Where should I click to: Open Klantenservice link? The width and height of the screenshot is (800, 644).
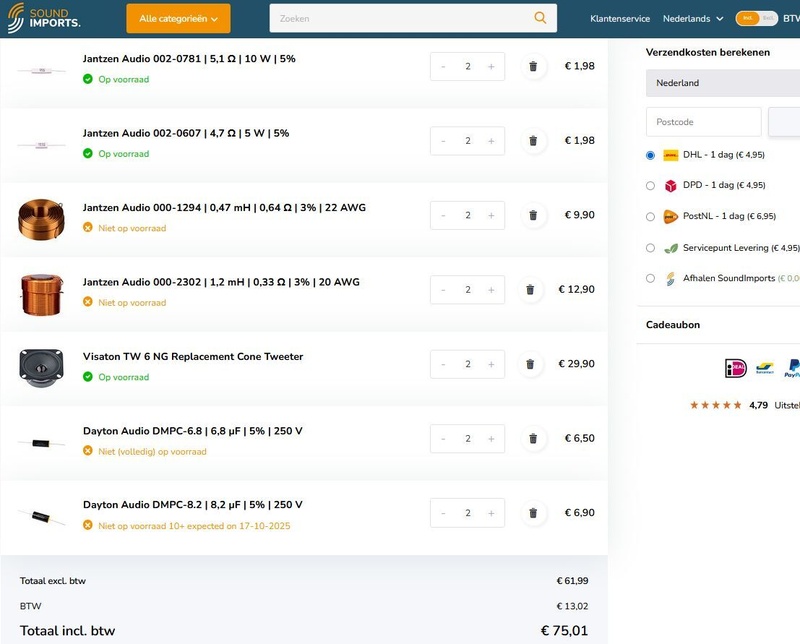click(x=620, y=18)
